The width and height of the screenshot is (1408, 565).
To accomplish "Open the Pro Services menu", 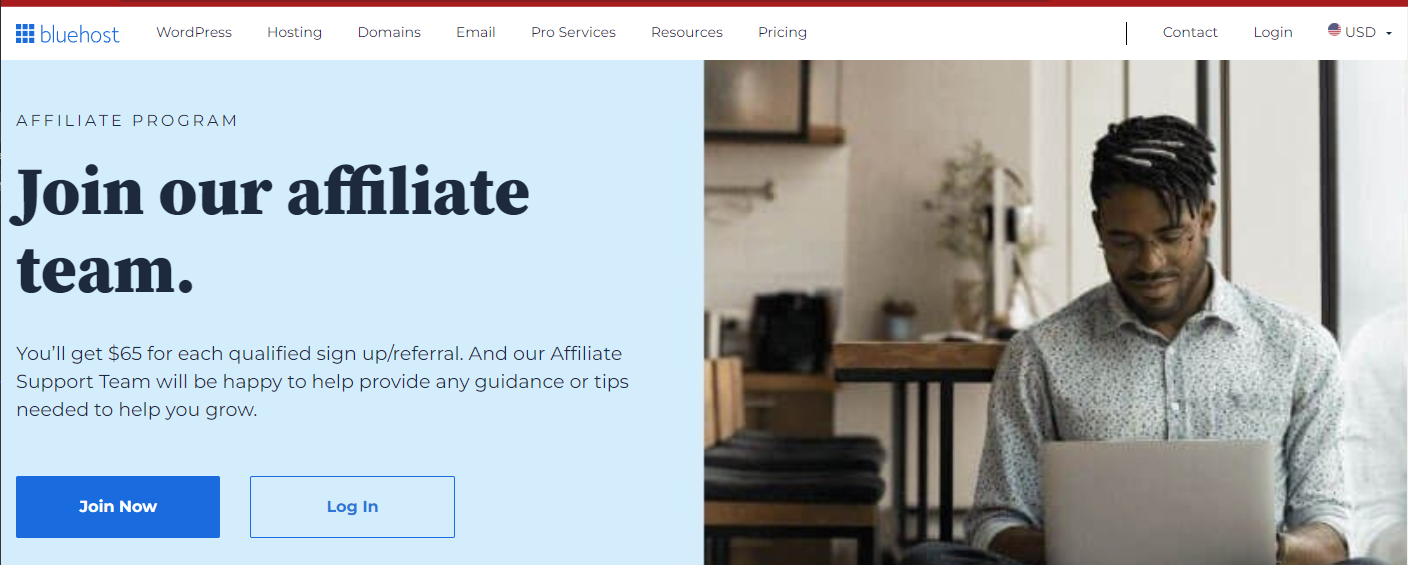I will point(573,32).
